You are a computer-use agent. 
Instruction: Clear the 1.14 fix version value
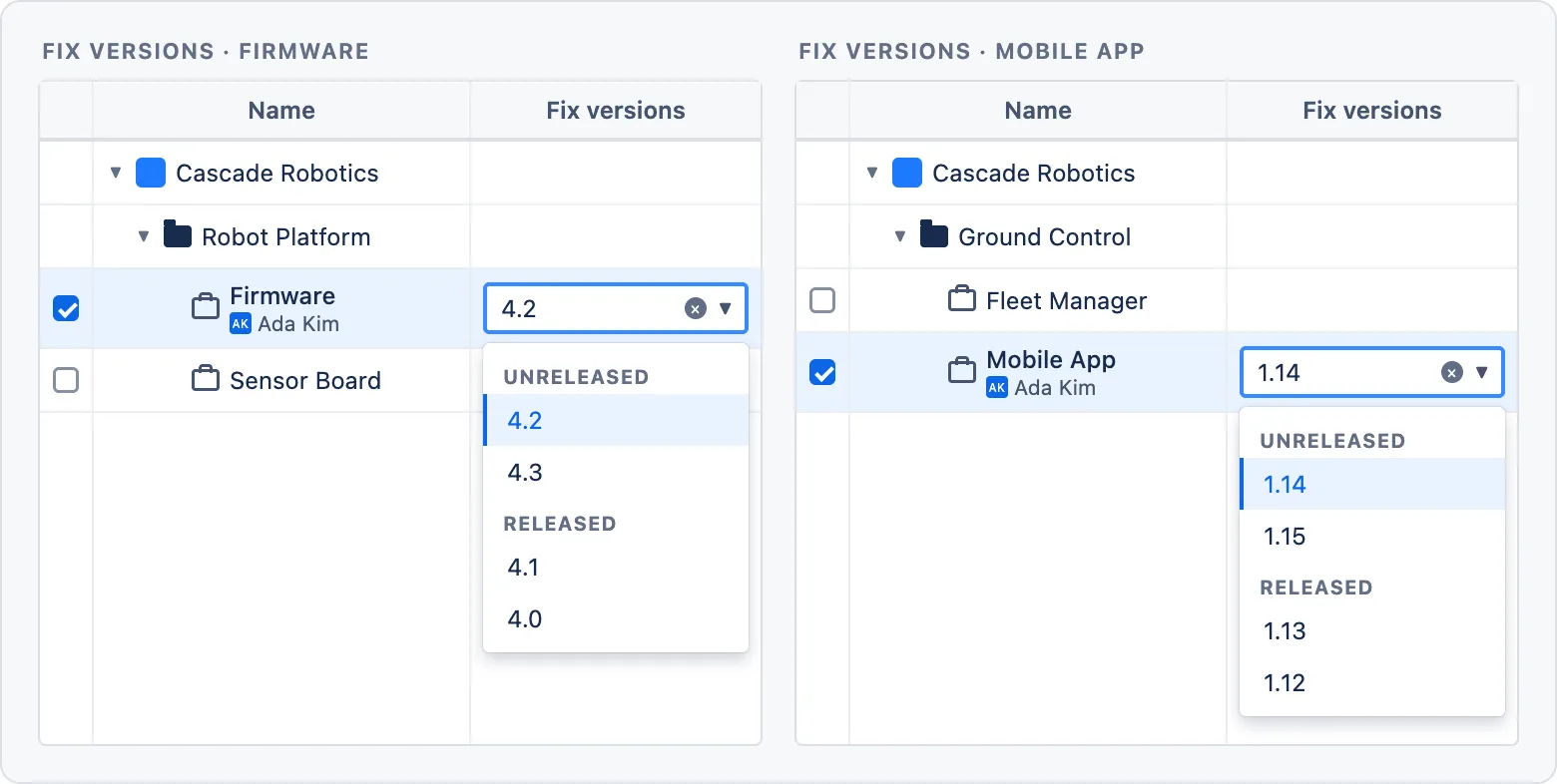(x=1452, y=372)
